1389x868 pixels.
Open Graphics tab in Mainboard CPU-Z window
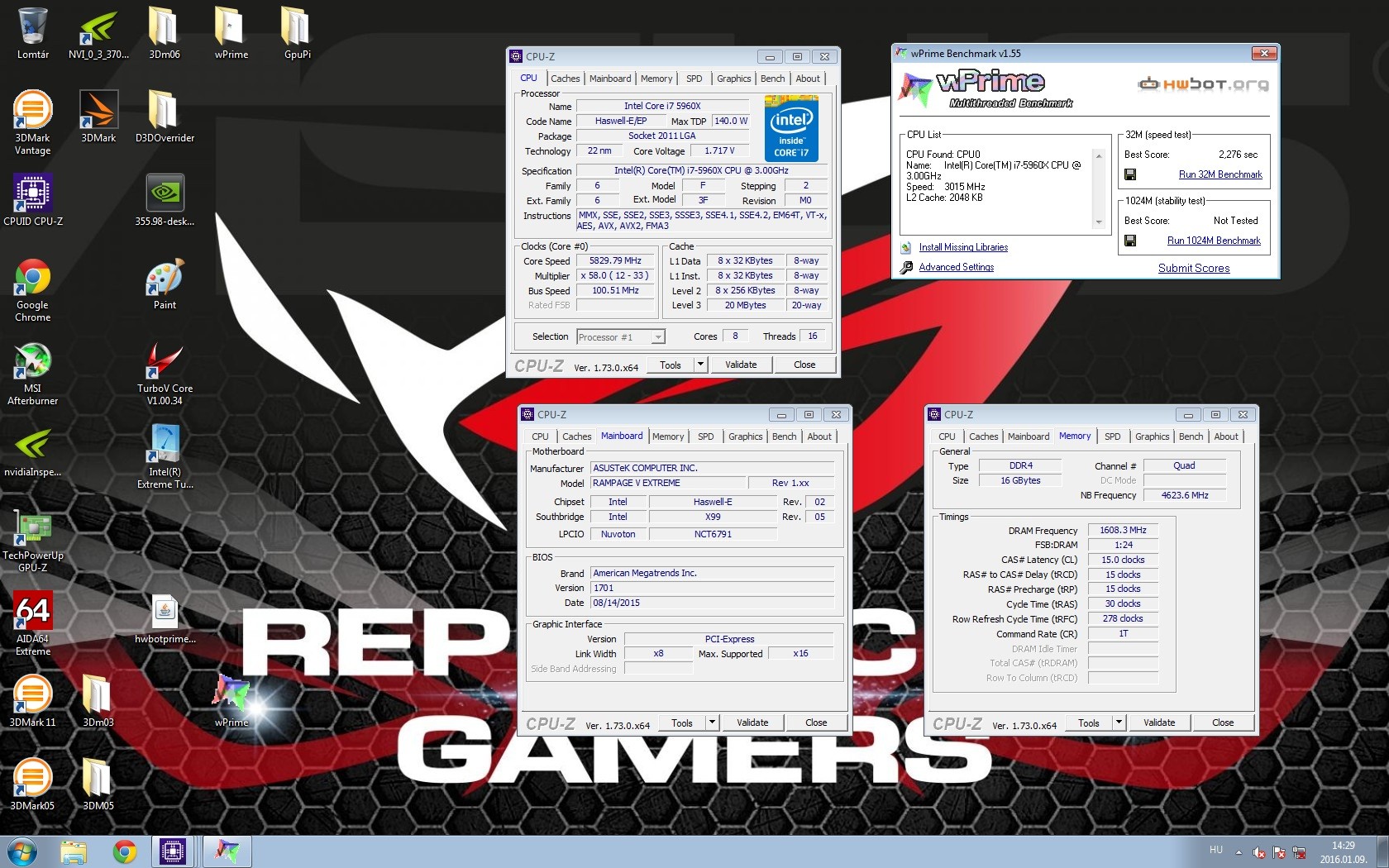(x=746, y=436)
